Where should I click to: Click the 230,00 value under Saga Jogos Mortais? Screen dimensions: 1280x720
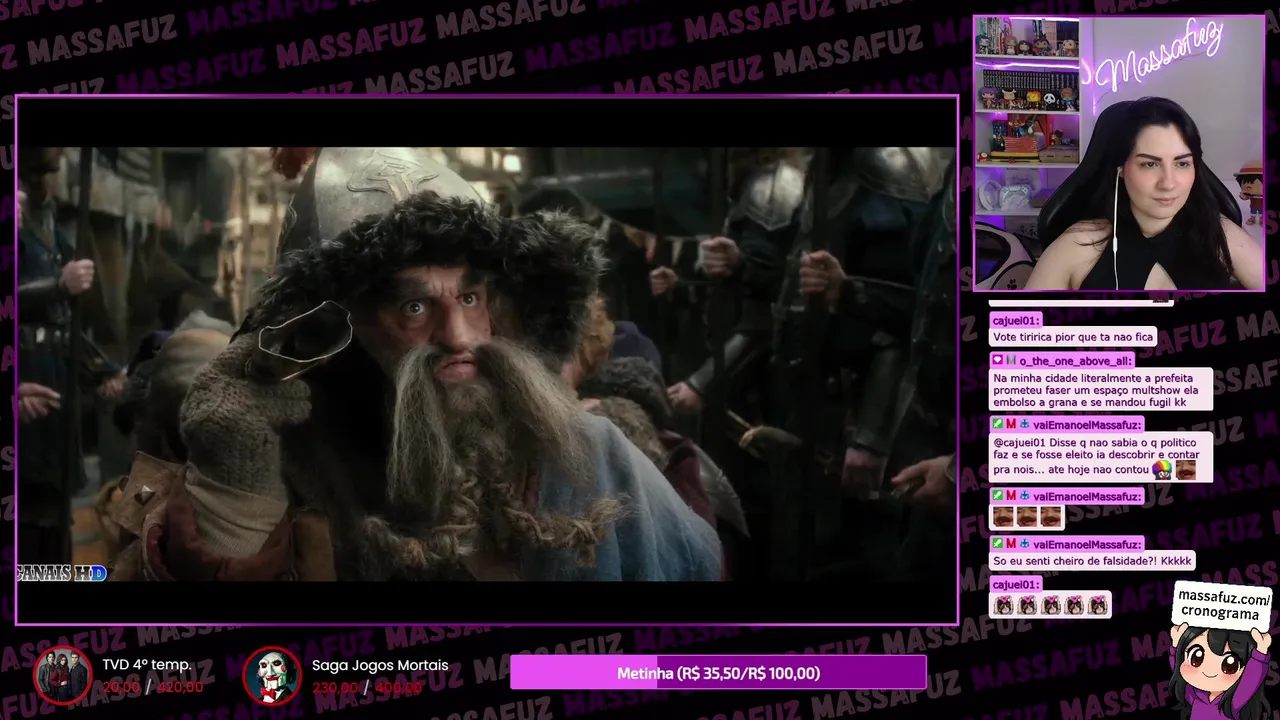tap(335, 687)
